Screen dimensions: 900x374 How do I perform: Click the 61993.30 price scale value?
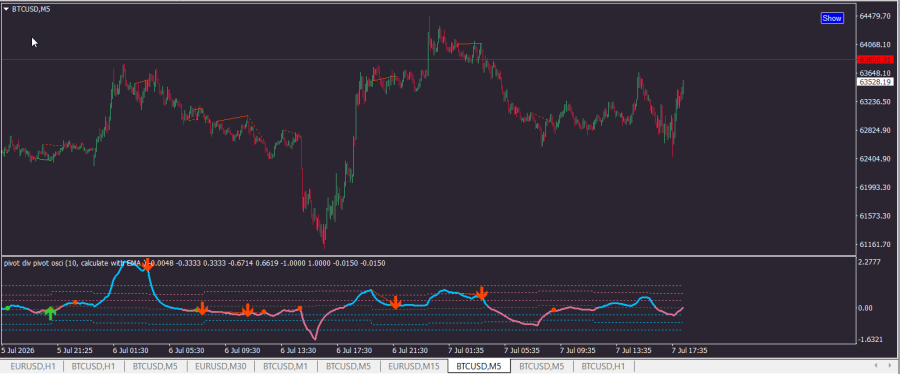[x=875, y=188]
